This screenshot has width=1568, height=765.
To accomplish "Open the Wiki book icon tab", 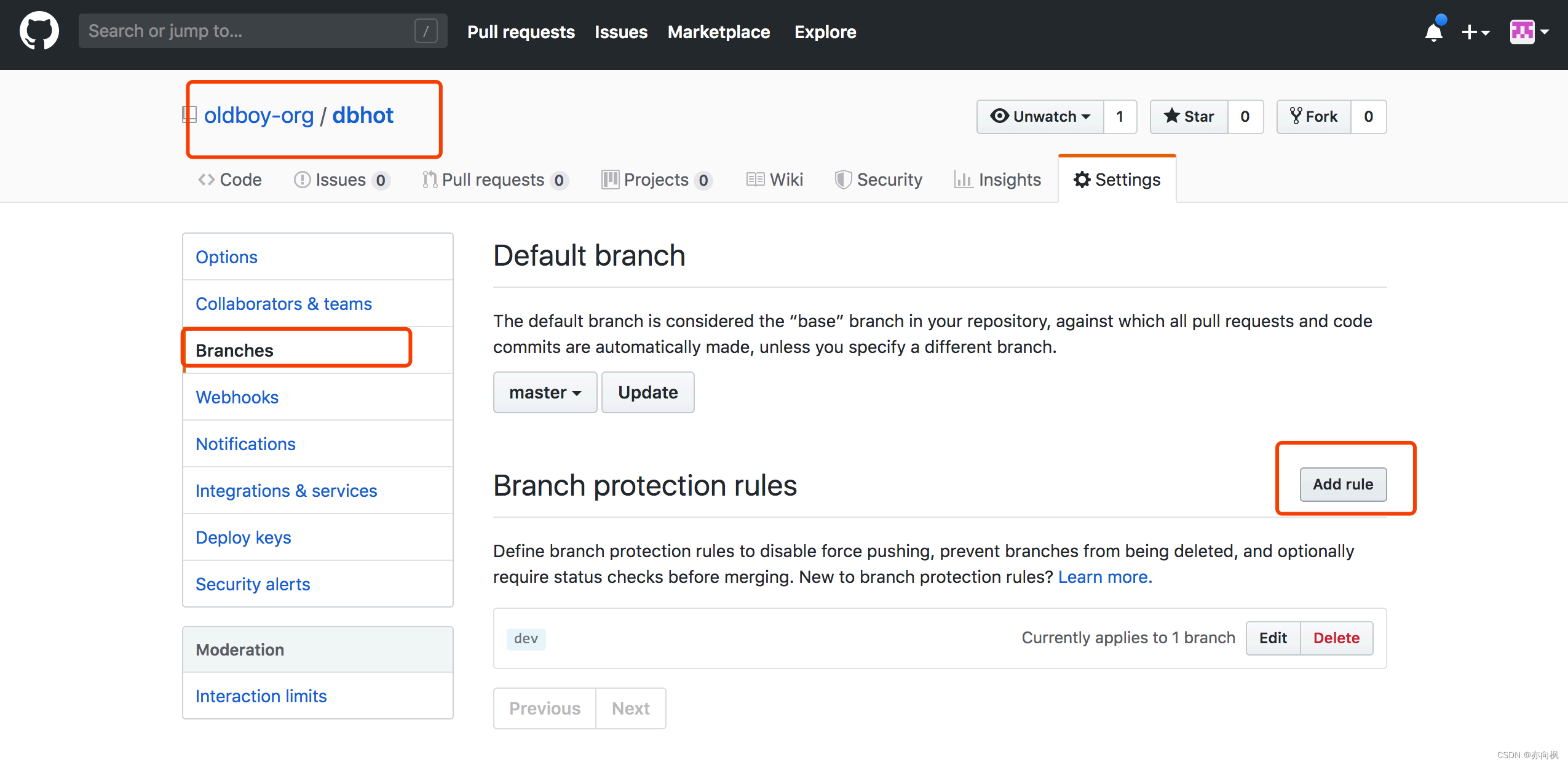I will [755, 180].
